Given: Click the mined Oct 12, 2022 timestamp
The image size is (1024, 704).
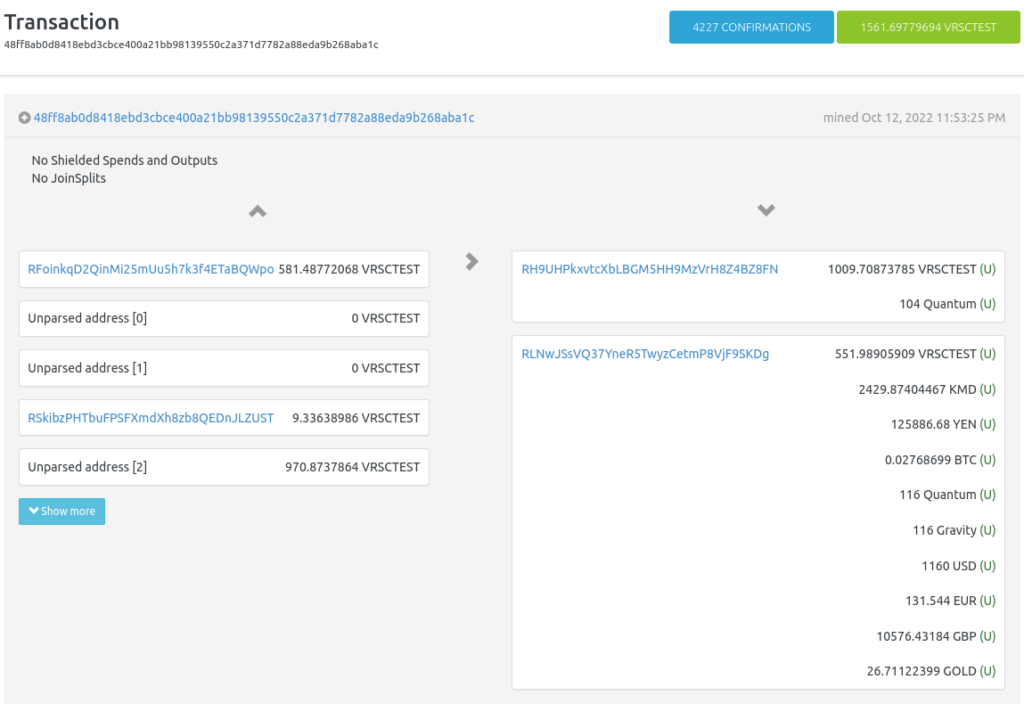Looking at the screenshot, I should 914,118.
